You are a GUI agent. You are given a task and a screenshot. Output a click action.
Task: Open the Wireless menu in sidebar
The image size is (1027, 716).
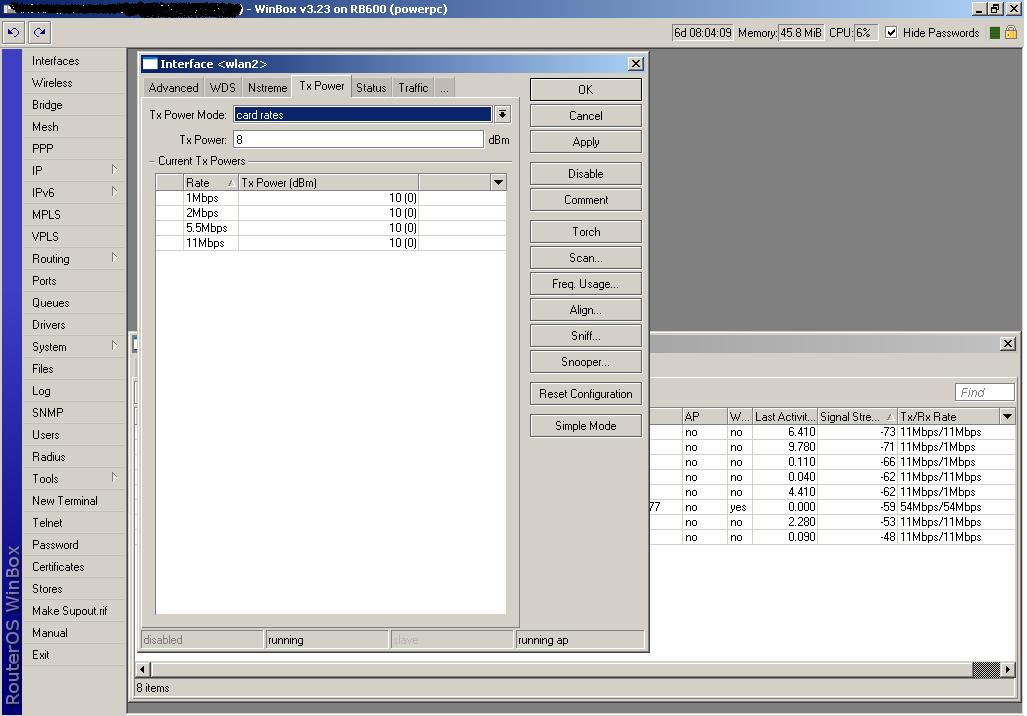(x=52, y=83)
